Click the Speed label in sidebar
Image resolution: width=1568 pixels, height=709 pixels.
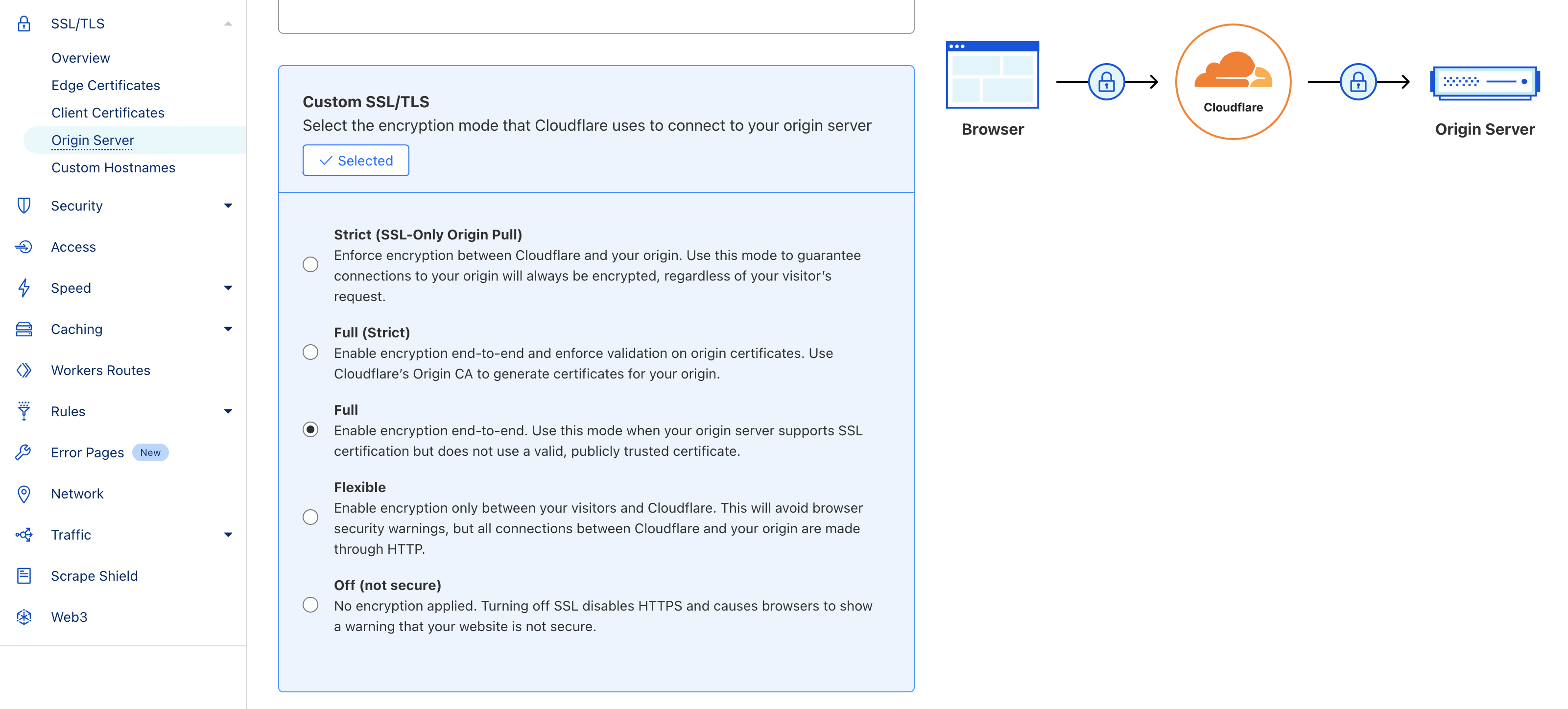[71, 288]
